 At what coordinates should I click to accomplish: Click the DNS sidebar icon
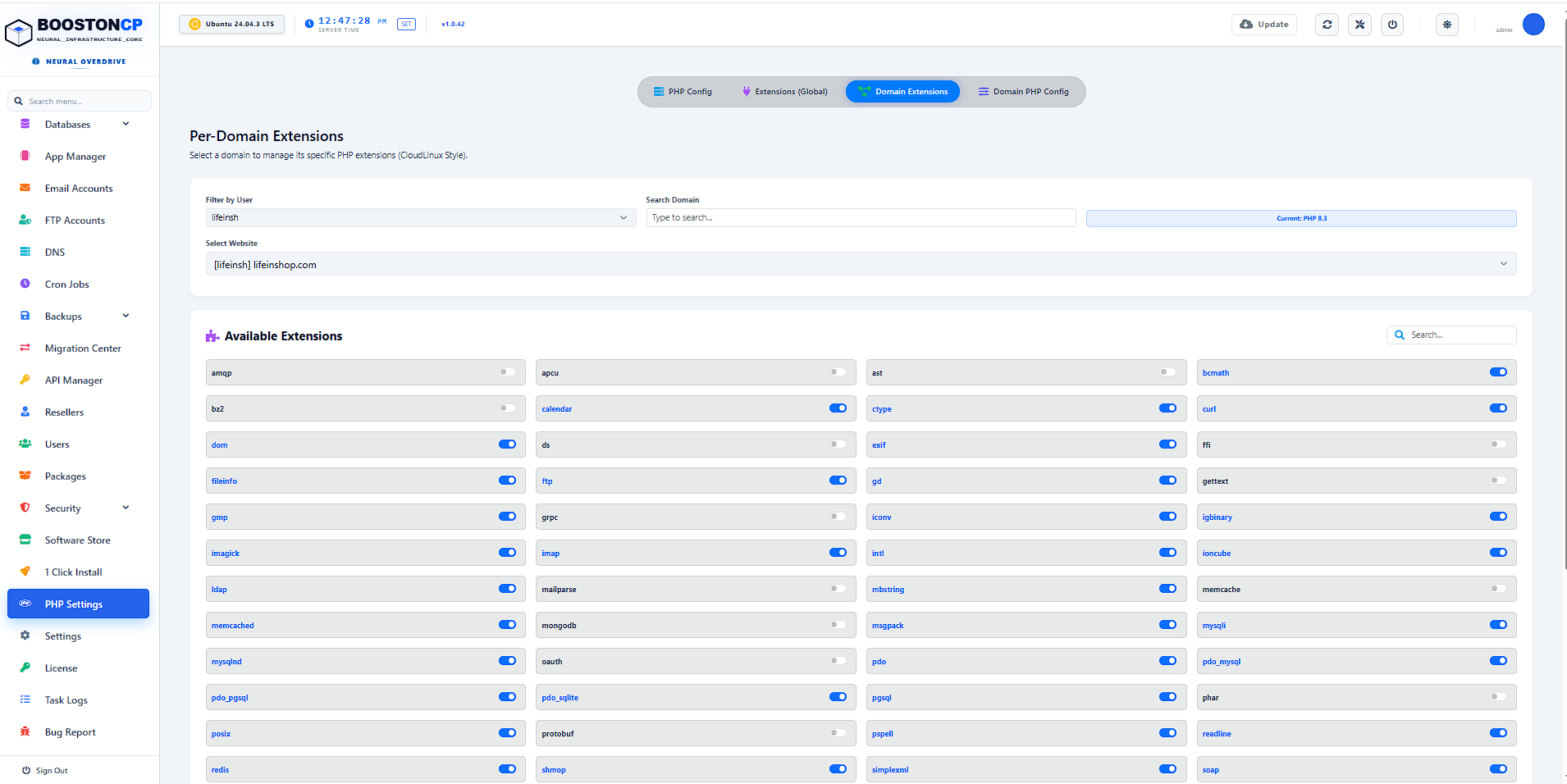[25, 252]
